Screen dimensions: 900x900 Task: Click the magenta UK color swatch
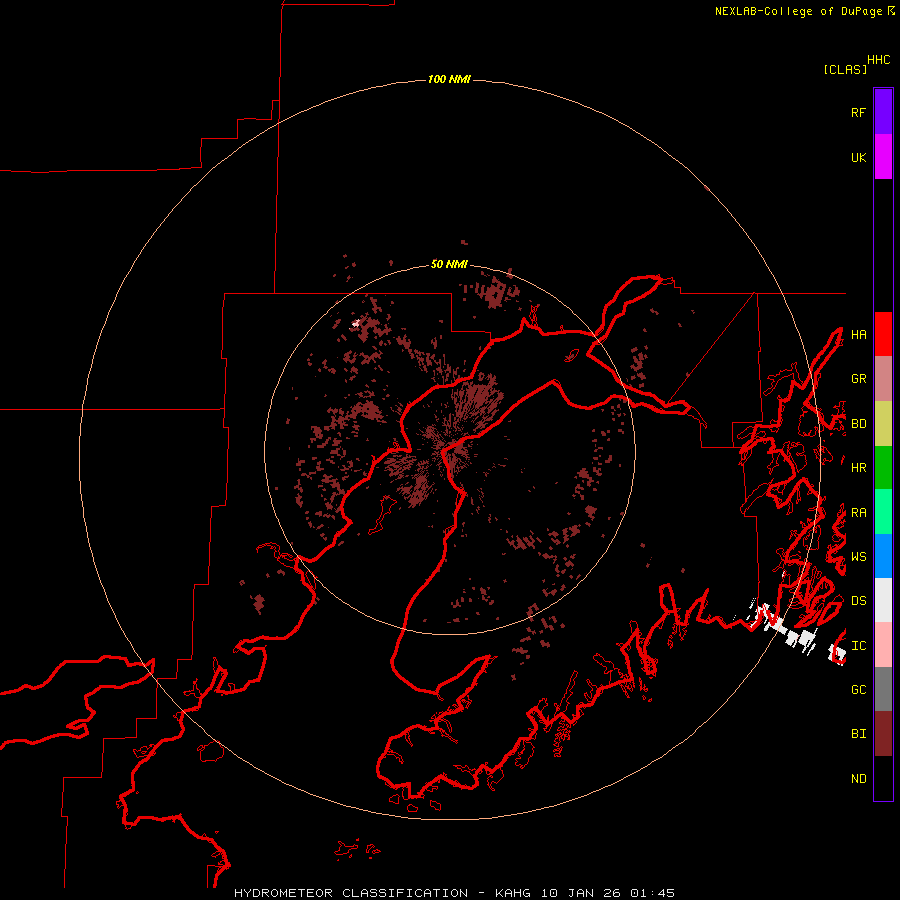883,157
